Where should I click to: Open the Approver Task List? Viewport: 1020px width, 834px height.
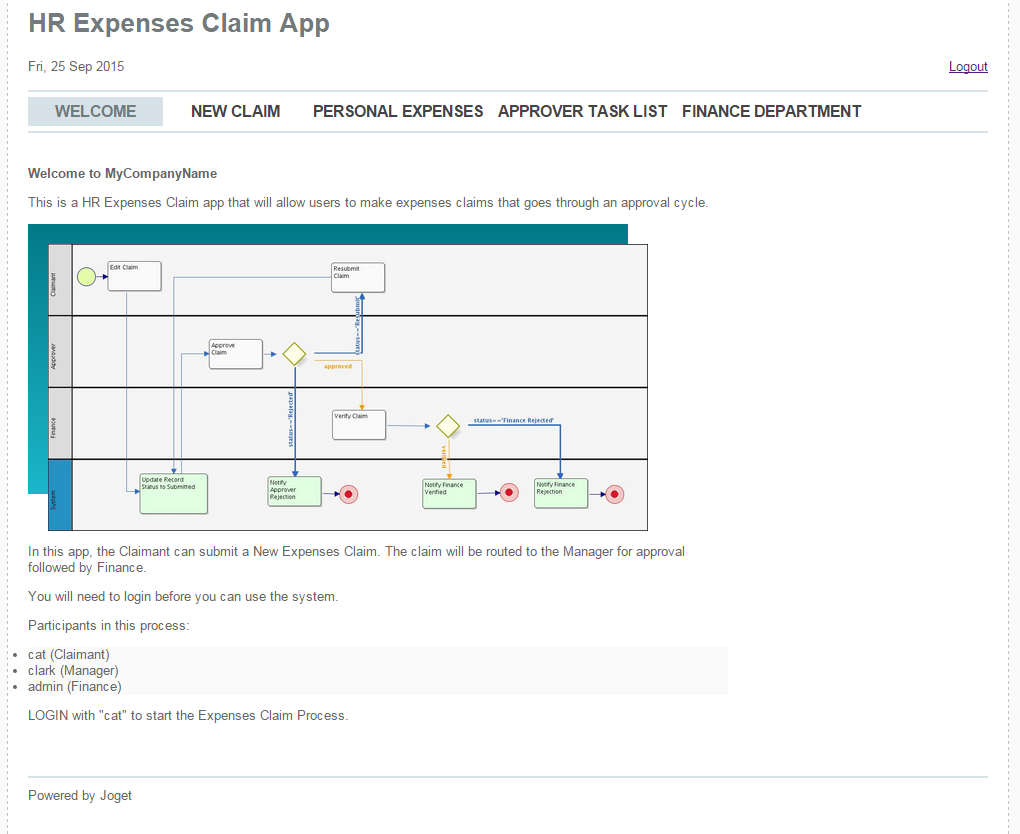[582, 112]
